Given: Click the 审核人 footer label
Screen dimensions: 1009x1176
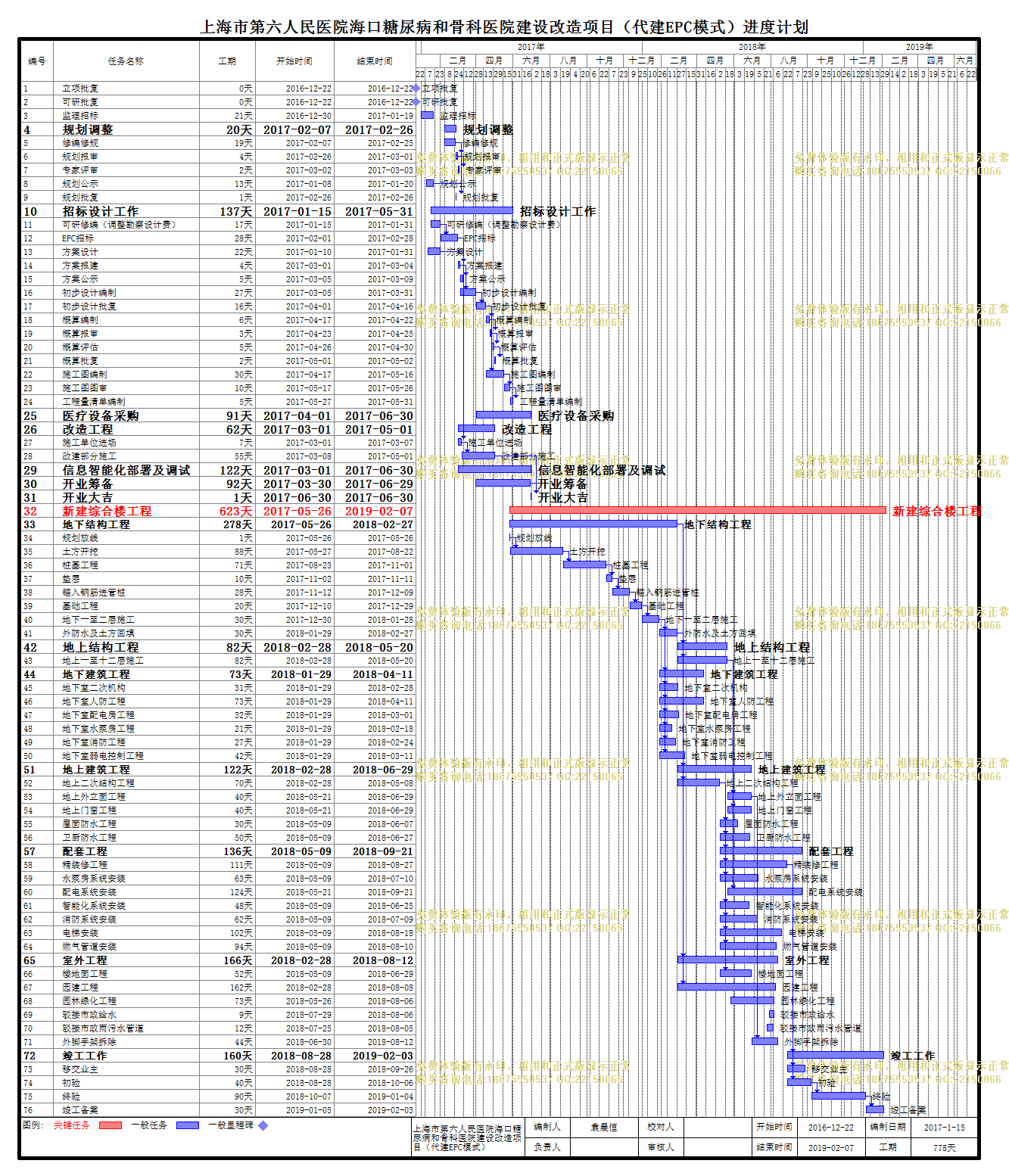Looking at the screenshot, I should [x=660, y=1147].
